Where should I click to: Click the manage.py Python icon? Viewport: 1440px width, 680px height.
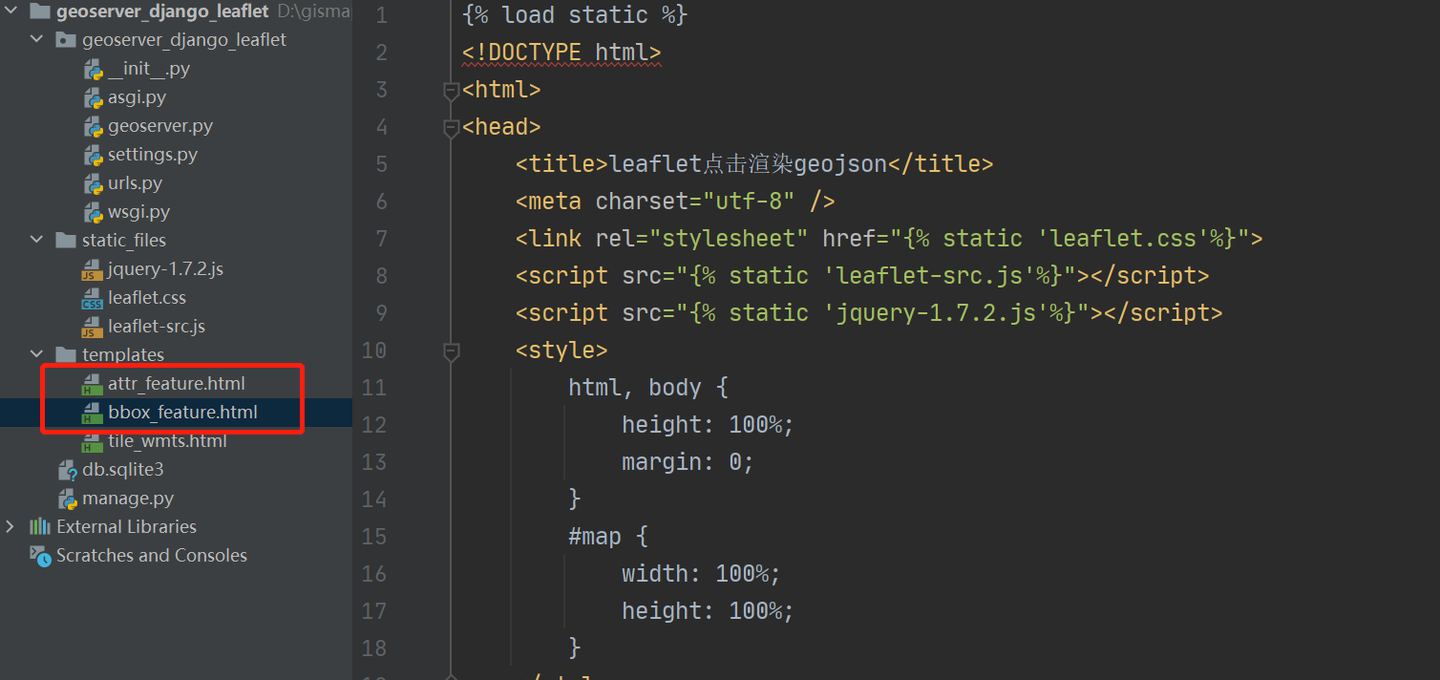67,498
